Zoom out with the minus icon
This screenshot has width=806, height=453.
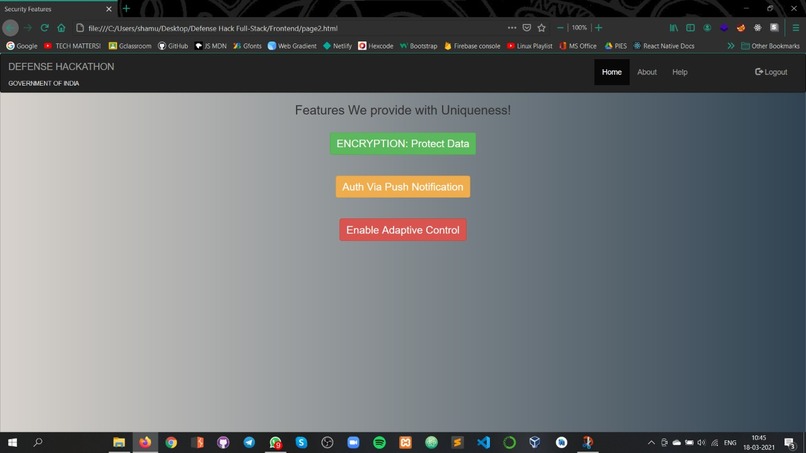tap(560, 28)
